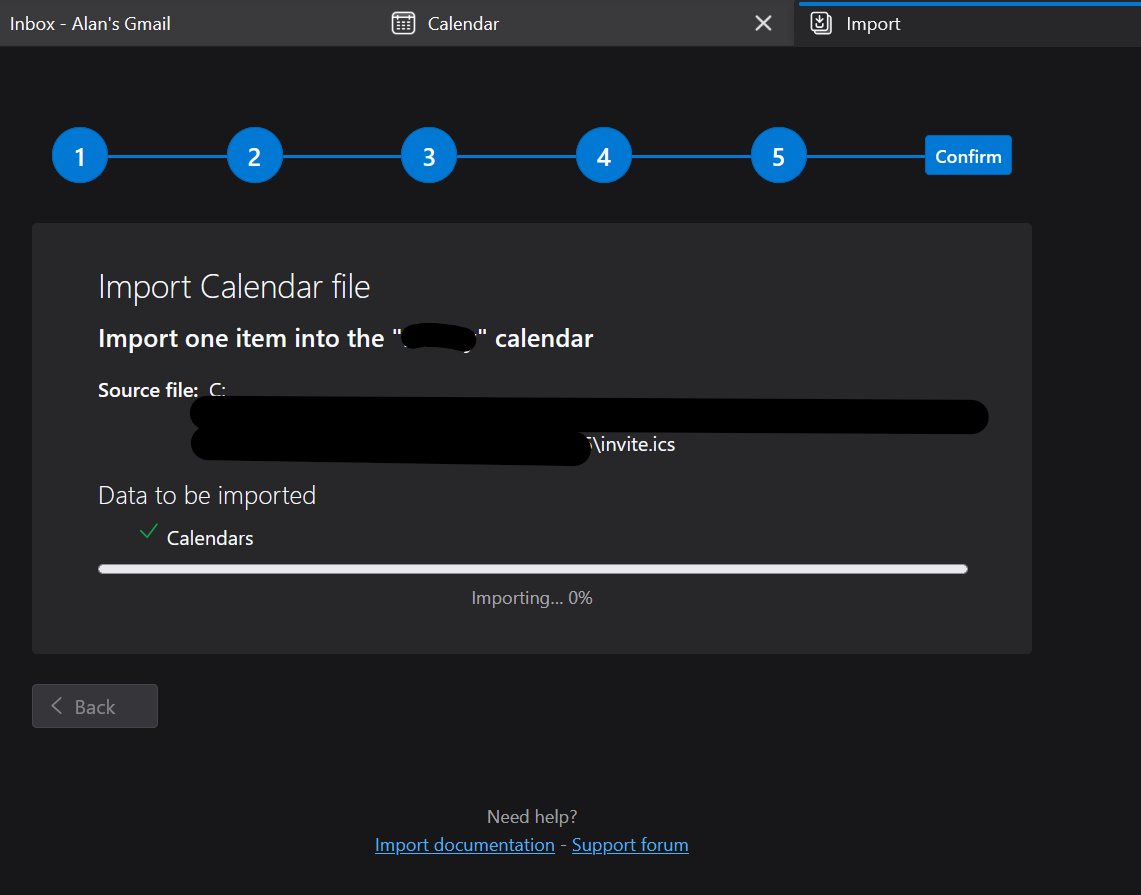Close the Calendar tab

(763, 23)
